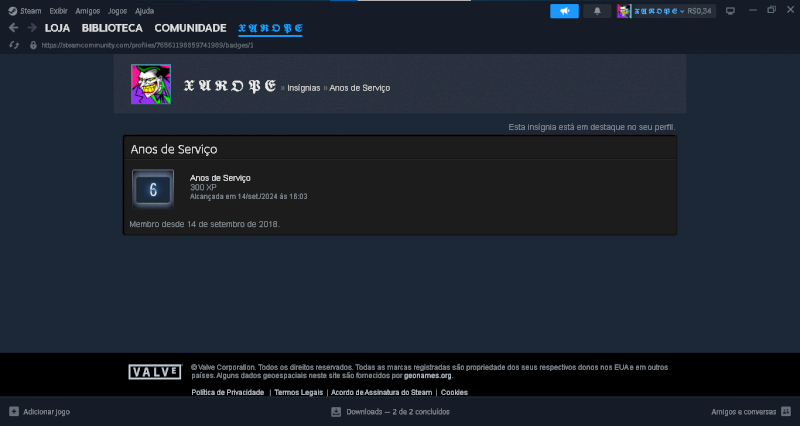Open Downloads 2 de 2 concluídos

point(398,412)
